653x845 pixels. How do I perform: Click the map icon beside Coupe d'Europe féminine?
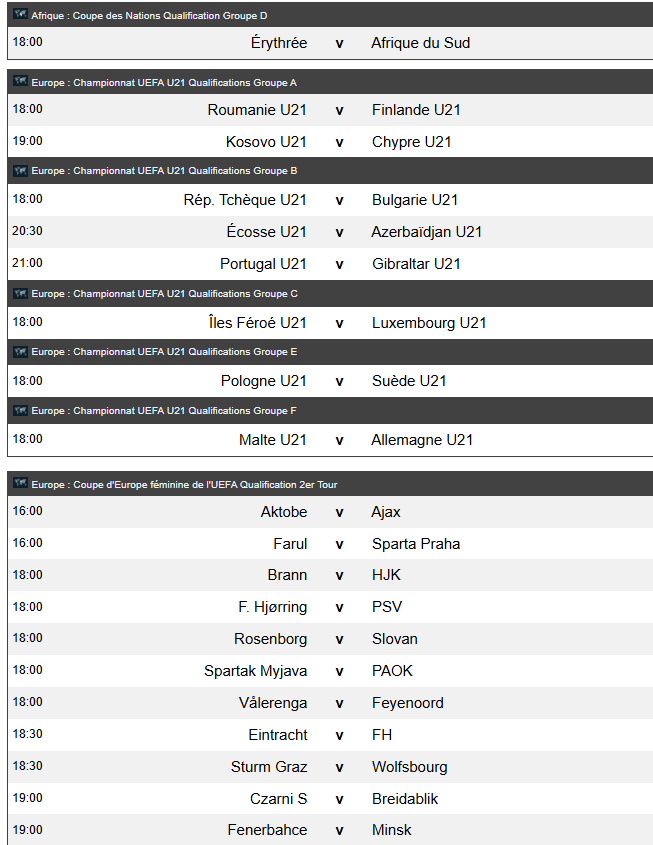tap(20, 483)
